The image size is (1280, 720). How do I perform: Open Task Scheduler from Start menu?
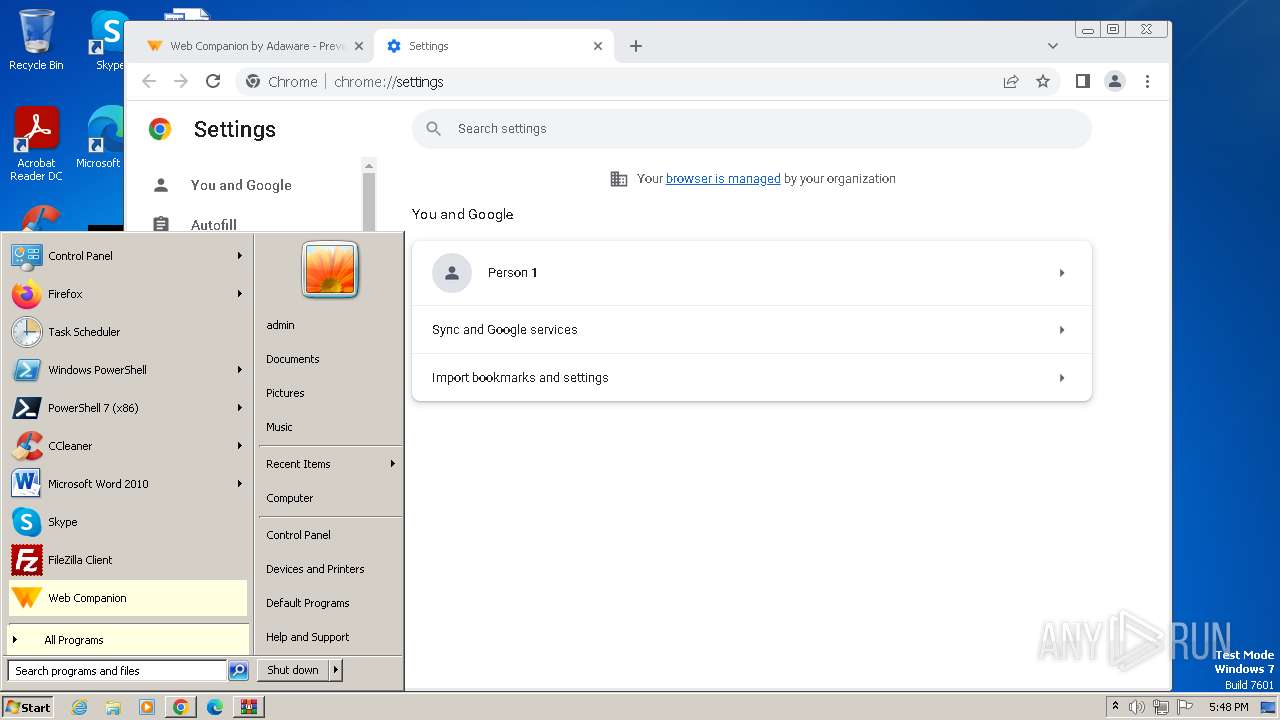coord(127,332)
